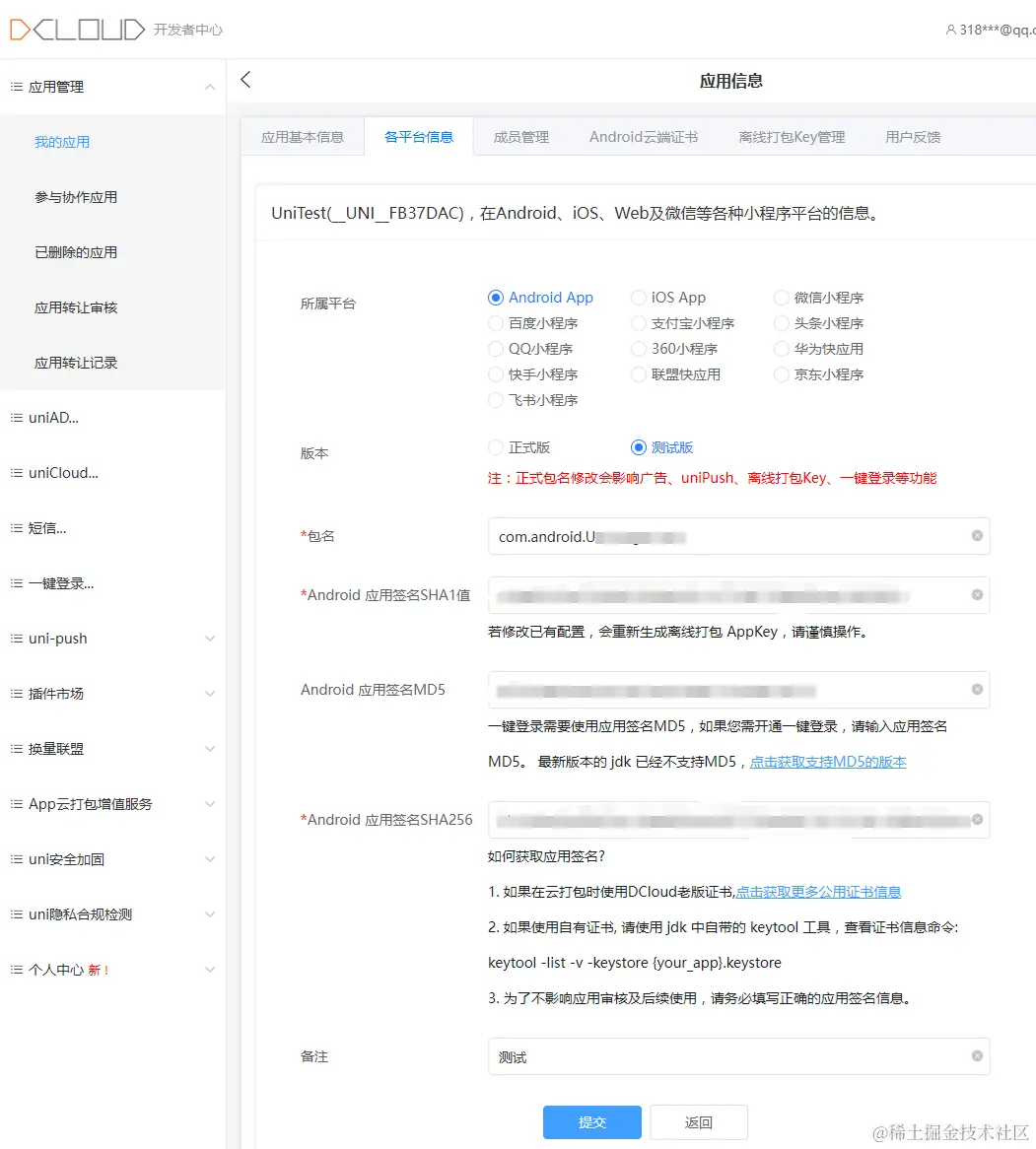The width and height of the screenshot is (1036, 1149).
Task: Click the list icon beside 个人中心
Action: tap(16, 970)
